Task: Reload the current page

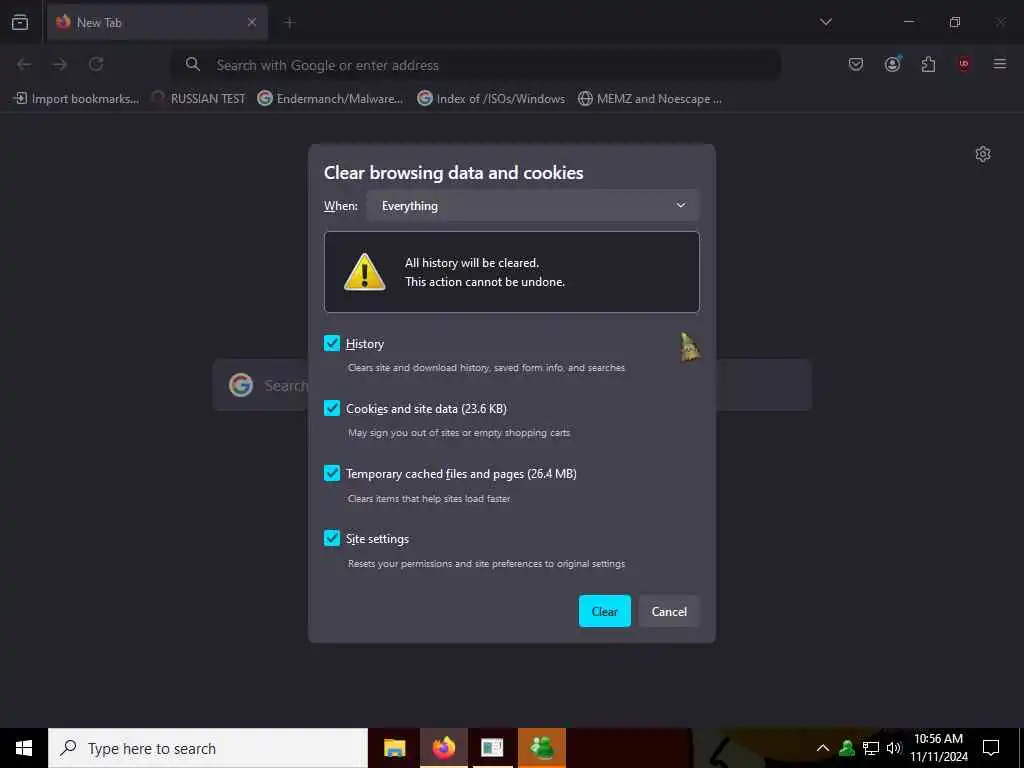Action: (96, 64)
